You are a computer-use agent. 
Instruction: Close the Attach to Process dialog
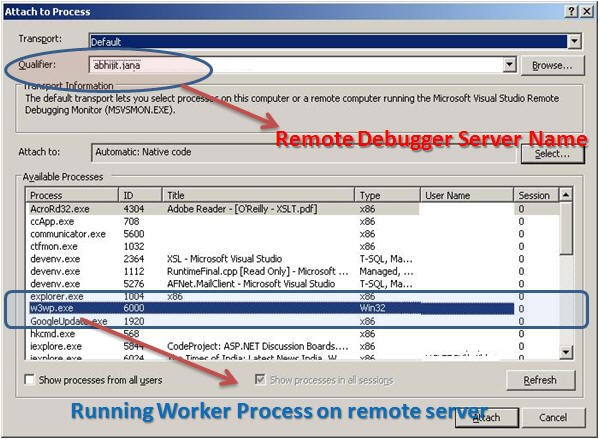pyautogui.click(x=586, y=11)
